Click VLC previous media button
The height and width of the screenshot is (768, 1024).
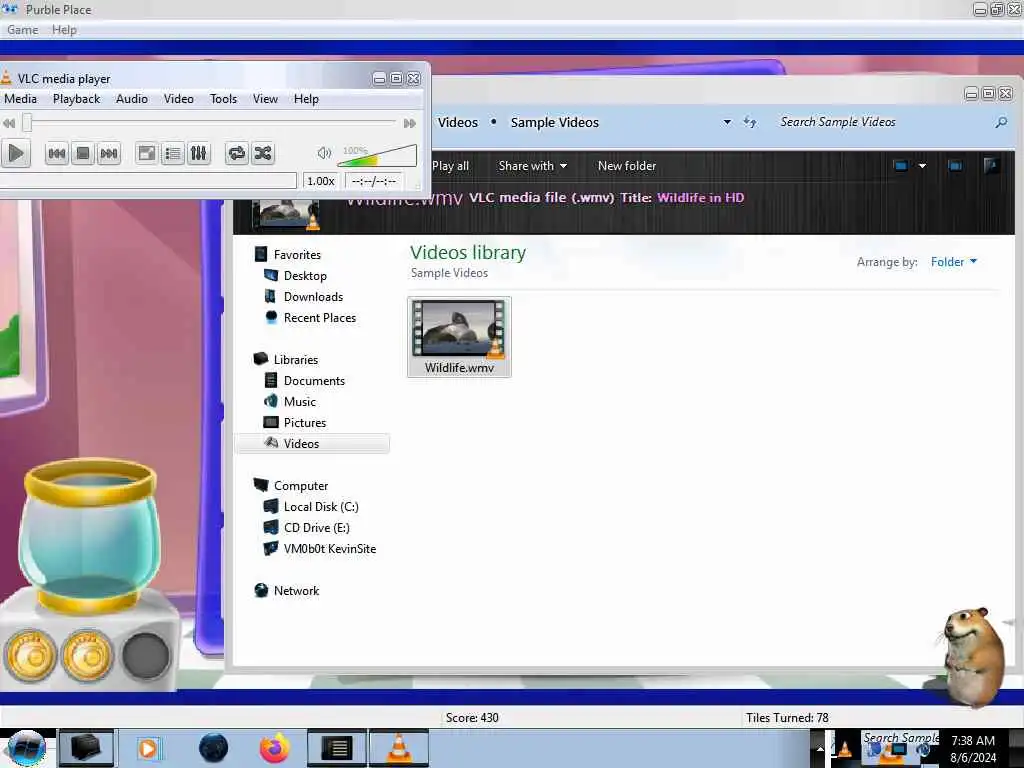click(x=57, y=153)
